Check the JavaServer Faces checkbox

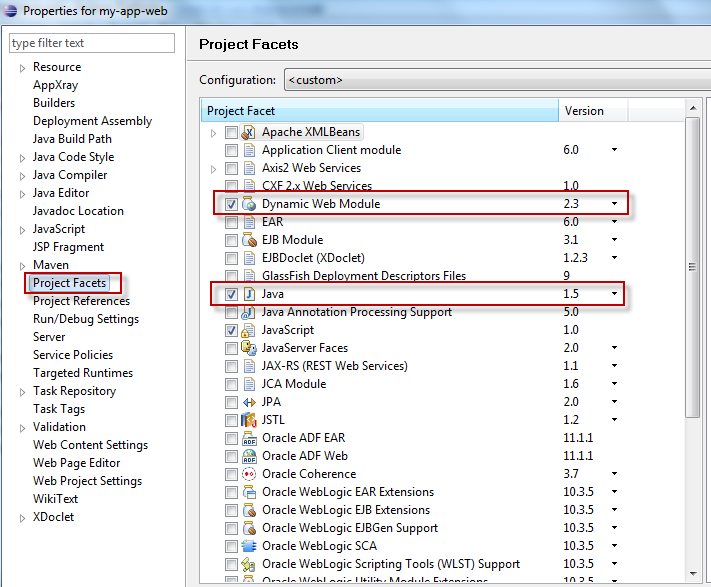tap(231, 349)
